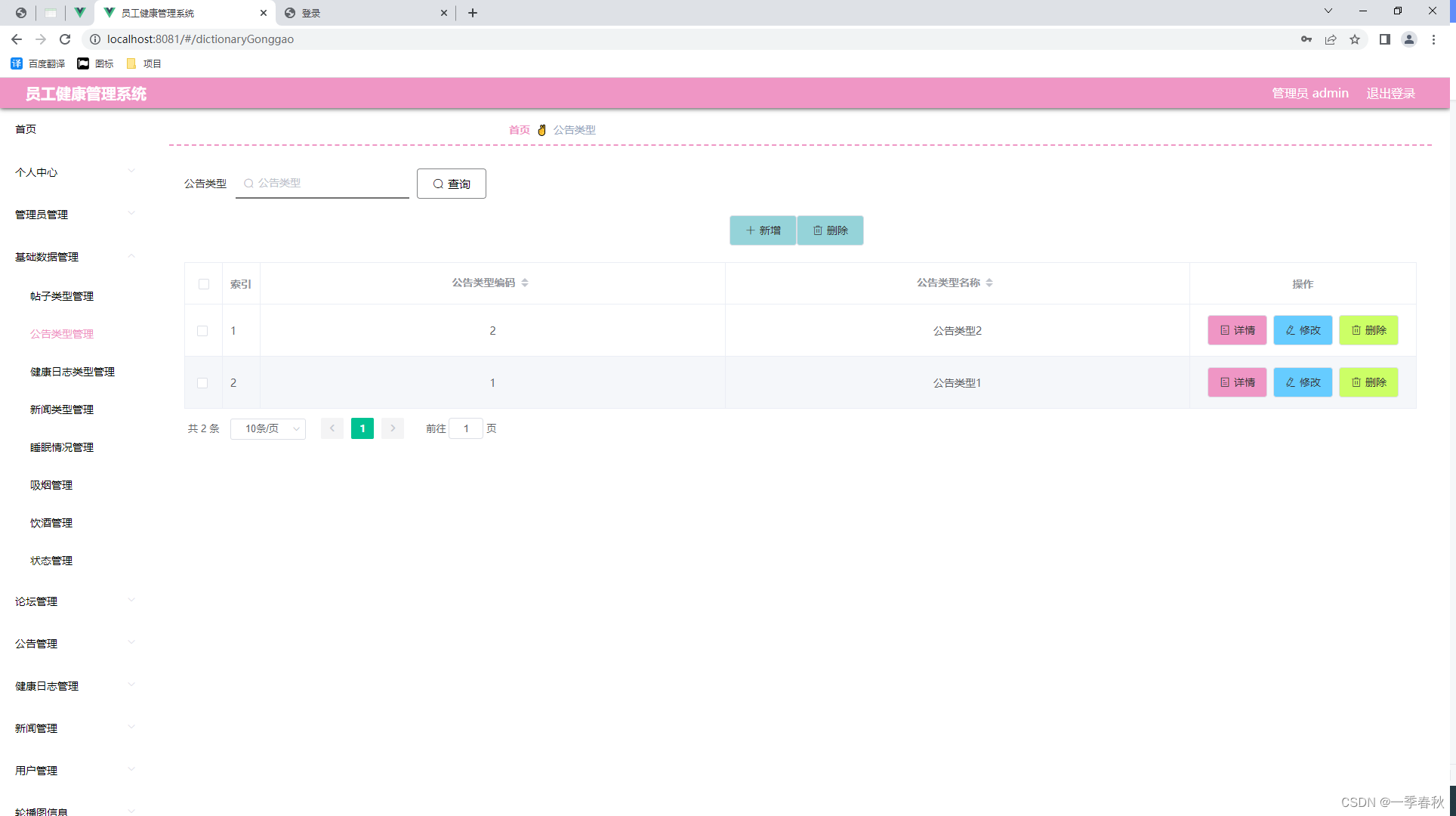Image resolution: width=1456 pixels, height=816 pixels.
Task: Click the browser page reload icon
Action: pyautogui.click(x=64, y=39)
